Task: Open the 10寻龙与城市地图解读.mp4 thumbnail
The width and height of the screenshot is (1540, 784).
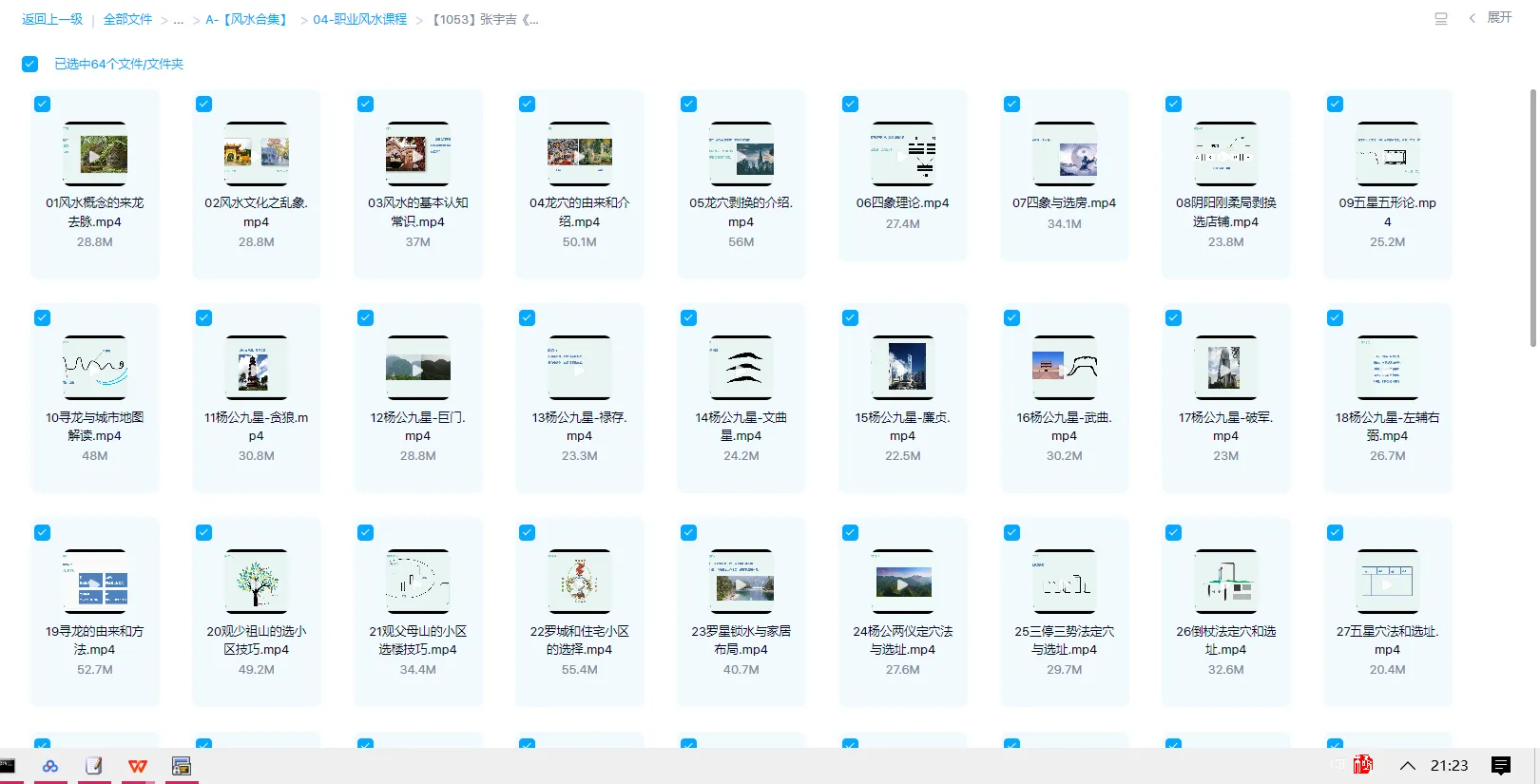Action: coord(95,368)
